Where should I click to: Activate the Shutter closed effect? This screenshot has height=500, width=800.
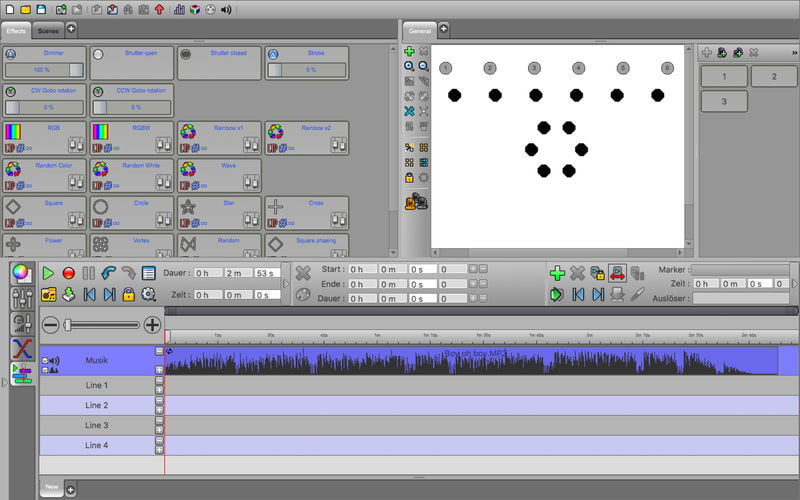tap(219, 63)
